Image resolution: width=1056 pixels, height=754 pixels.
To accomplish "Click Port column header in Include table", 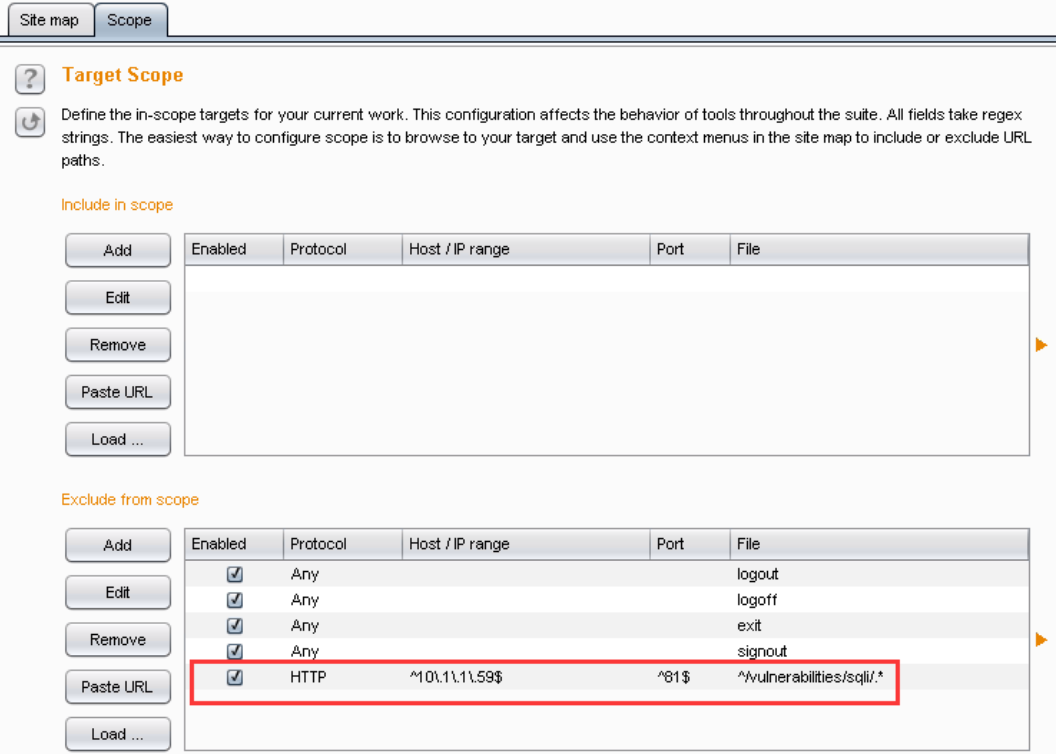I will pos(690,250).
